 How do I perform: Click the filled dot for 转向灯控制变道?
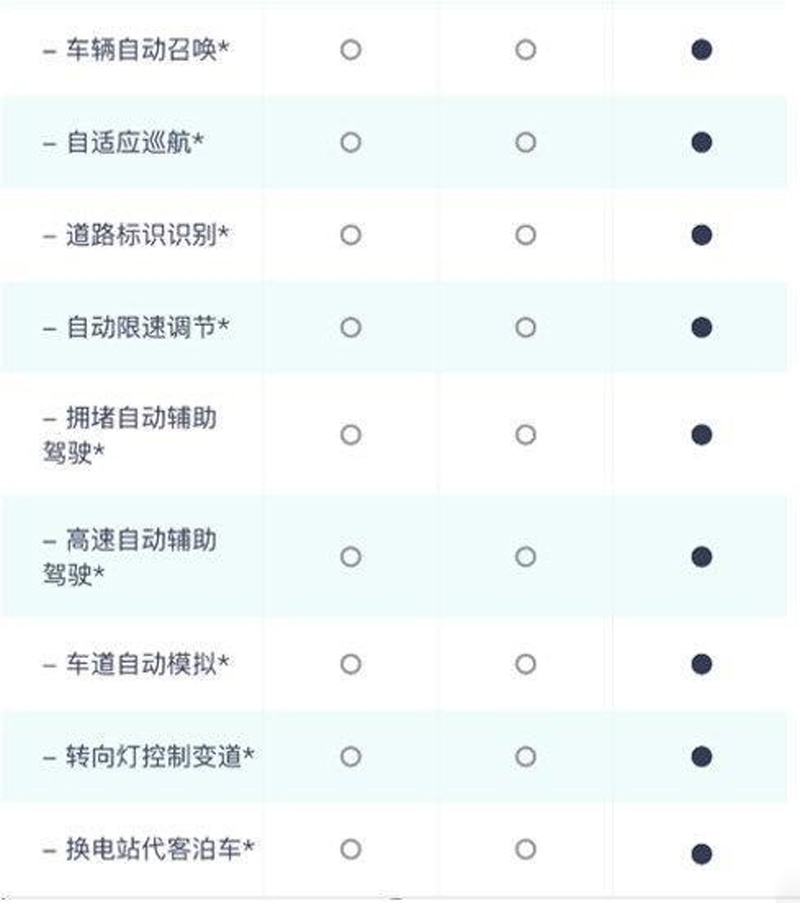tap(701, 757)
